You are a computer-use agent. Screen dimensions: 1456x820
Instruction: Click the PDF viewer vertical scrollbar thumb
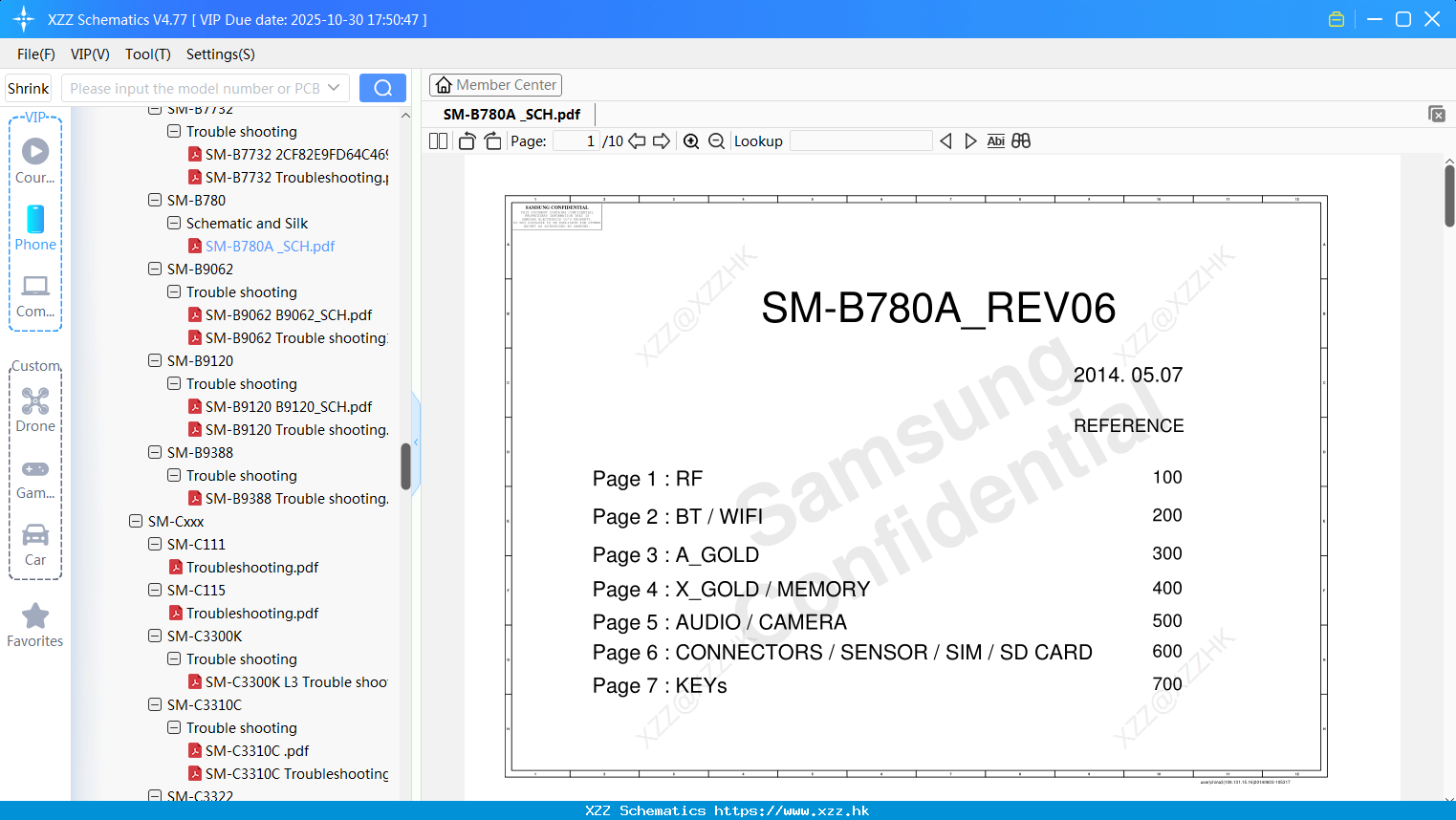click(1449, 196)
